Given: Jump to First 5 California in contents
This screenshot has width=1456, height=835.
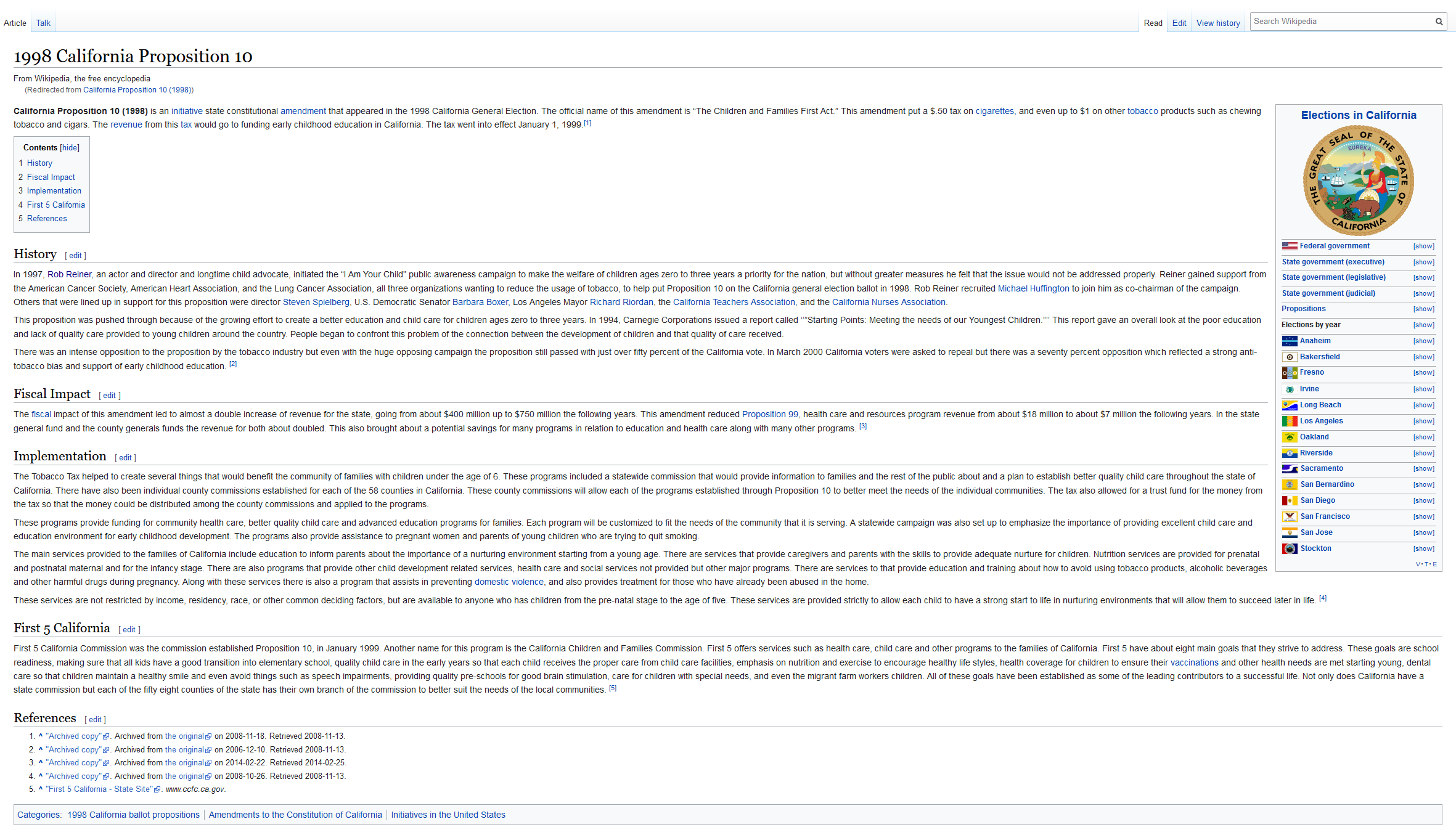Looking at the screenshot, I should tap(55, 205).
